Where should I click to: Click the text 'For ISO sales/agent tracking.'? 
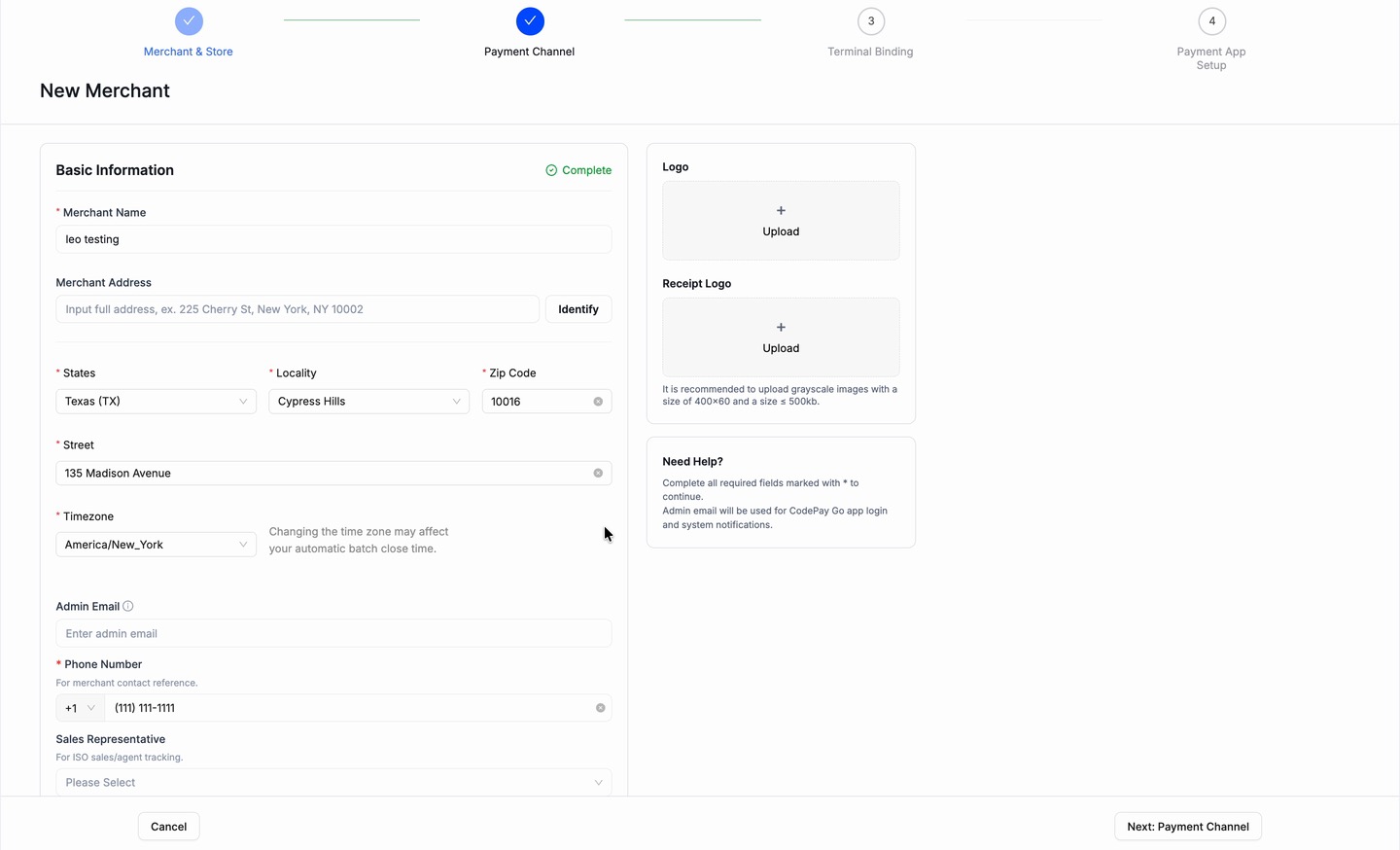coord(120,757)
